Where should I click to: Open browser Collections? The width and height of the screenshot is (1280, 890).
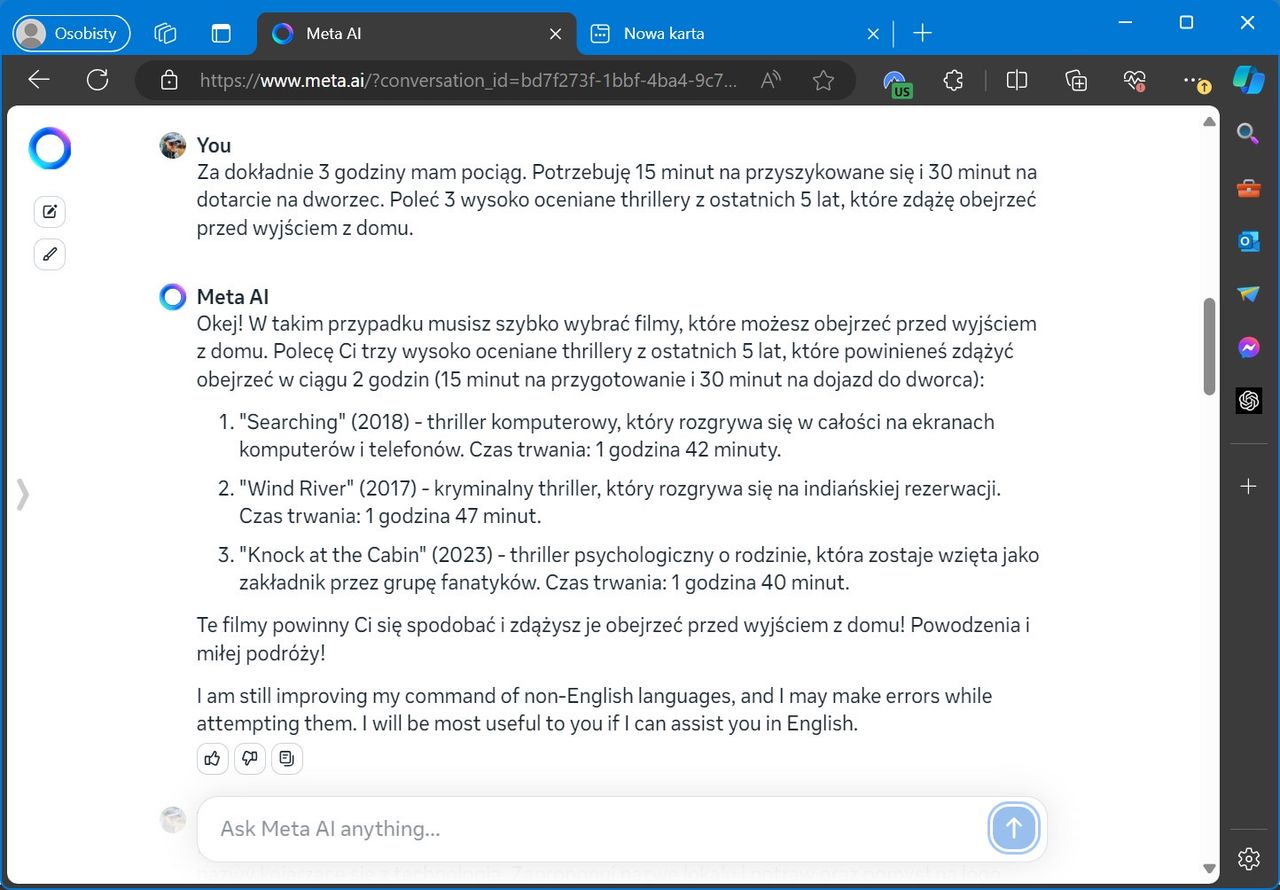(x=1076, y=80)
